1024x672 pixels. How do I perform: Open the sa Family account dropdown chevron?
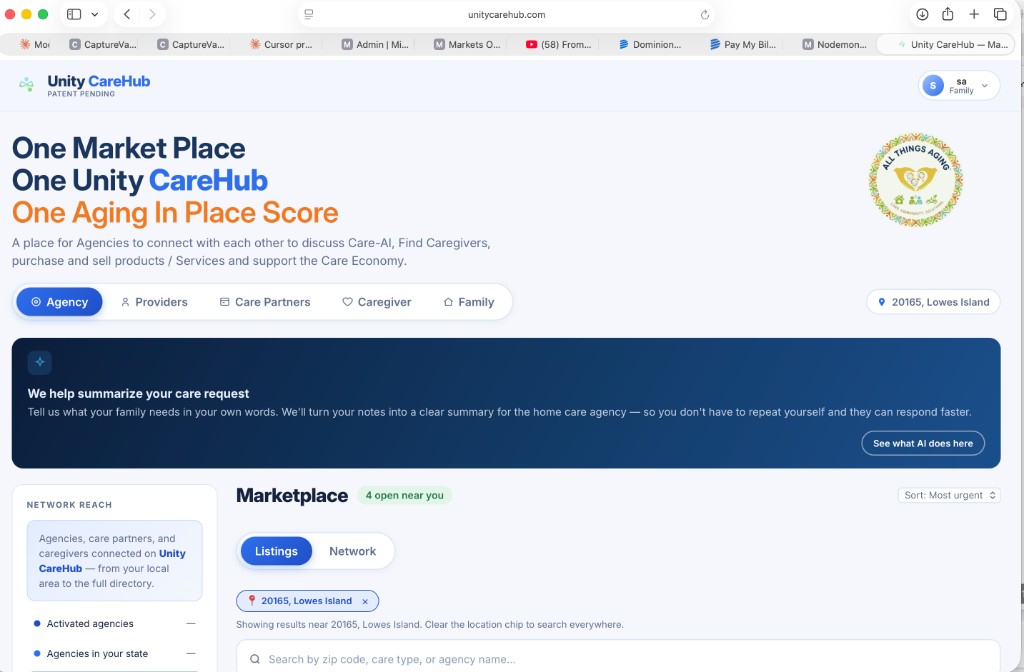click(x=985, y=86)
